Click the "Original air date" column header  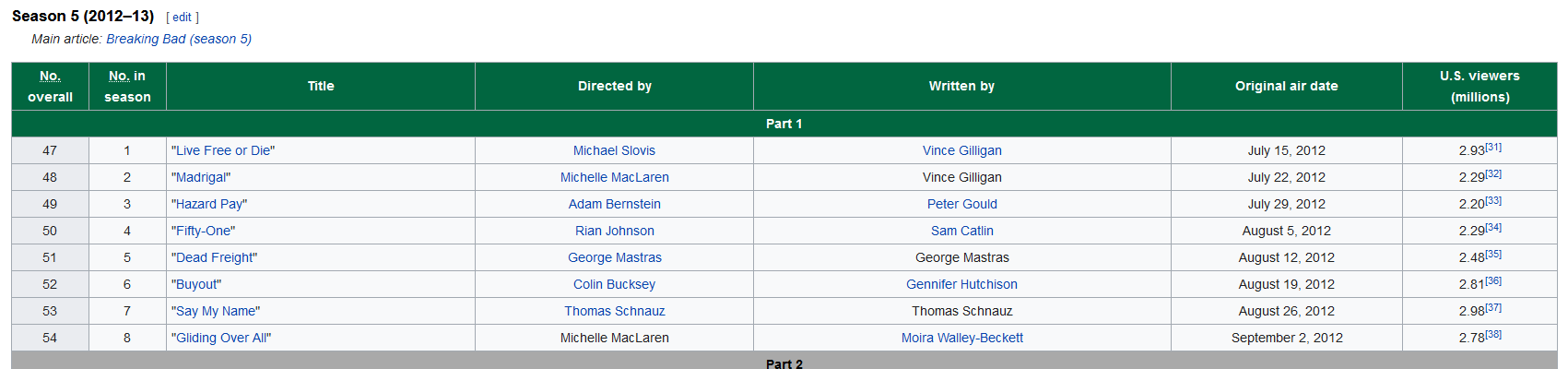pyautogui.click(x=1286, y=87)
